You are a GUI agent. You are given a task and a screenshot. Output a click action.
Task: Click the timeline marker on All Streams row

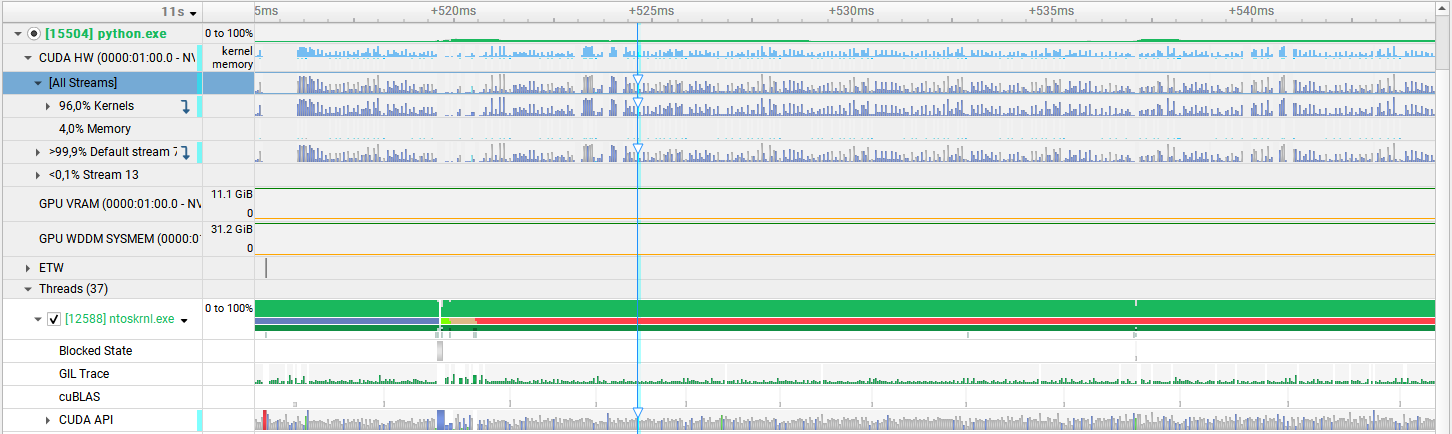[x=637, y=82]
